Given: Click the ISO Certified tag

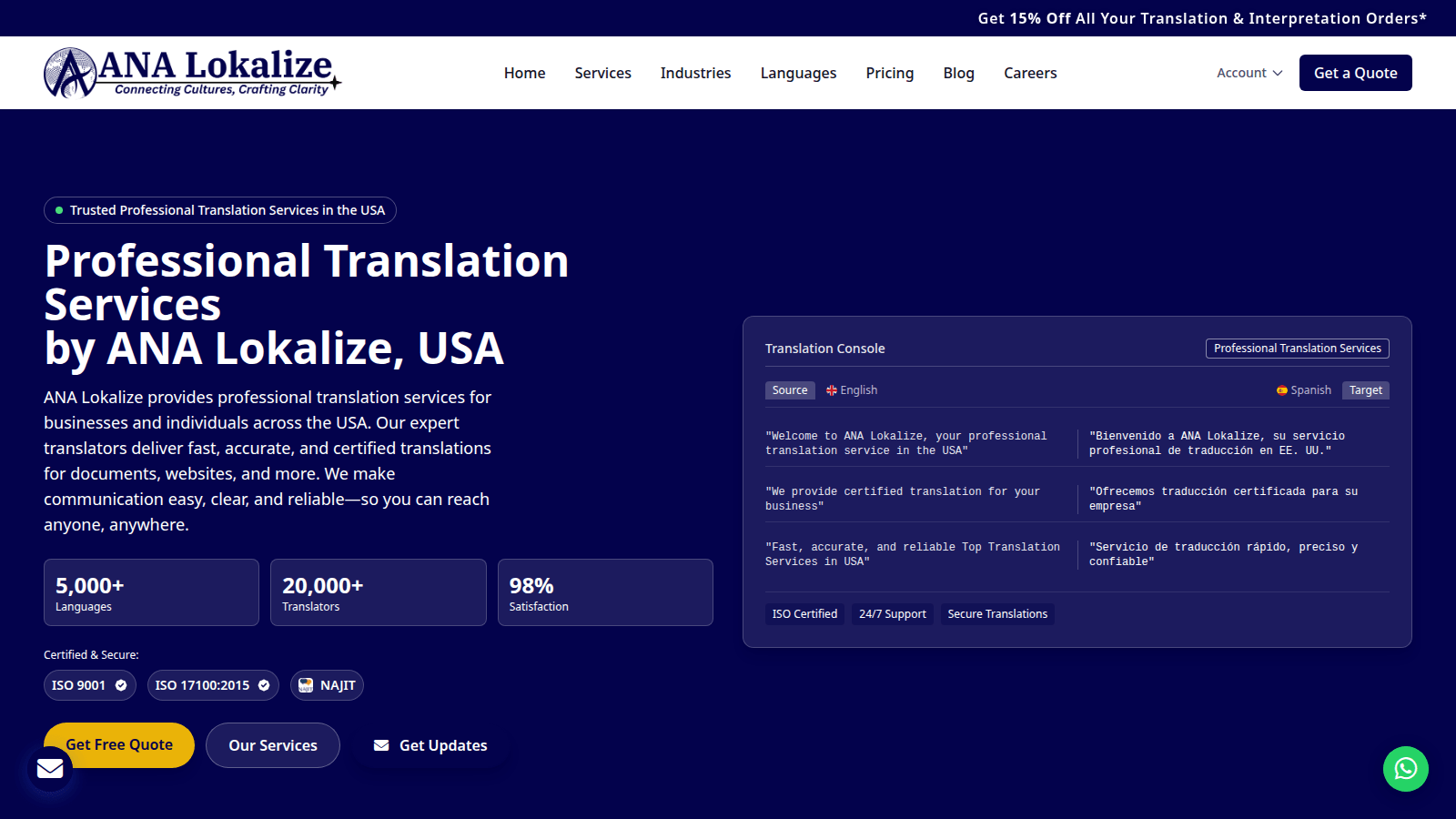Looking at the screenshot, I should (804, 614).
